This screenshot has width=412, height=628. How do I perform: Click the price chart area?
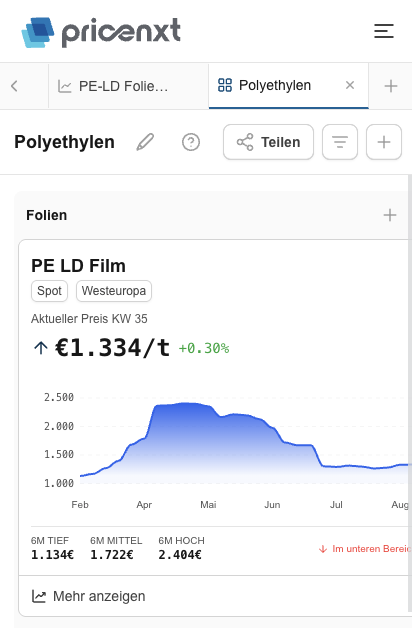(x=244, y=441)
